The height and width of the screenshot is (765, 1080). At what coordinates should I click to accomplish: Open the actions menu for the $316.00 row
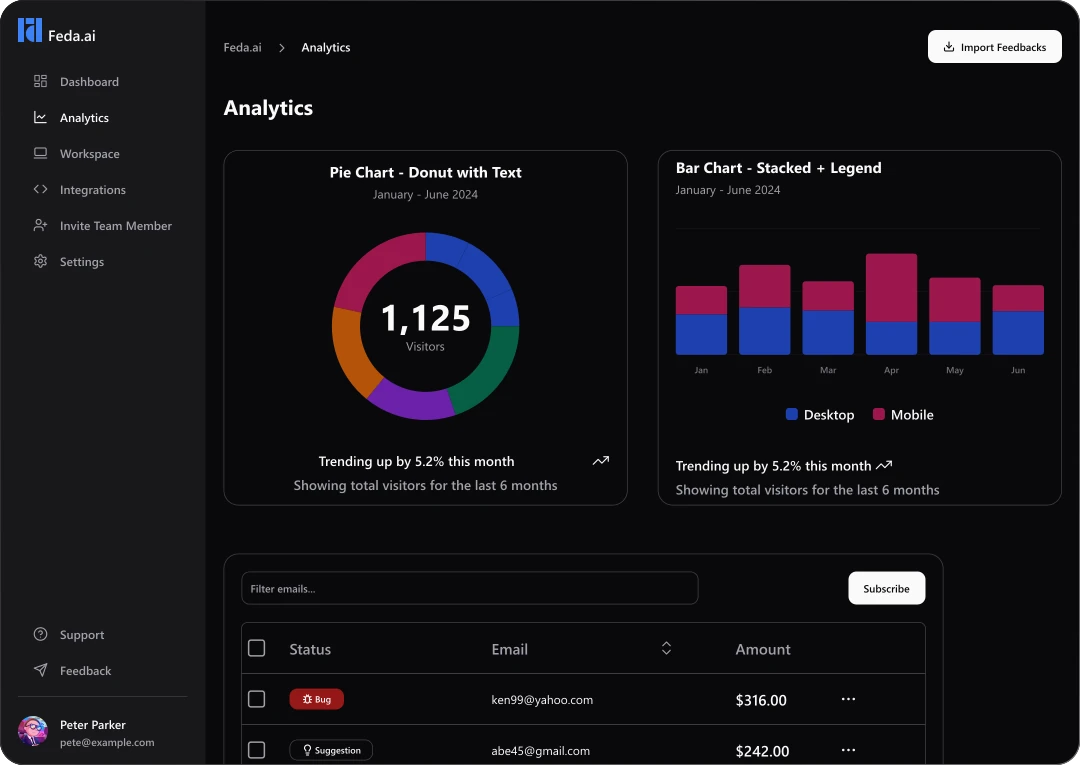click(848, 699)
